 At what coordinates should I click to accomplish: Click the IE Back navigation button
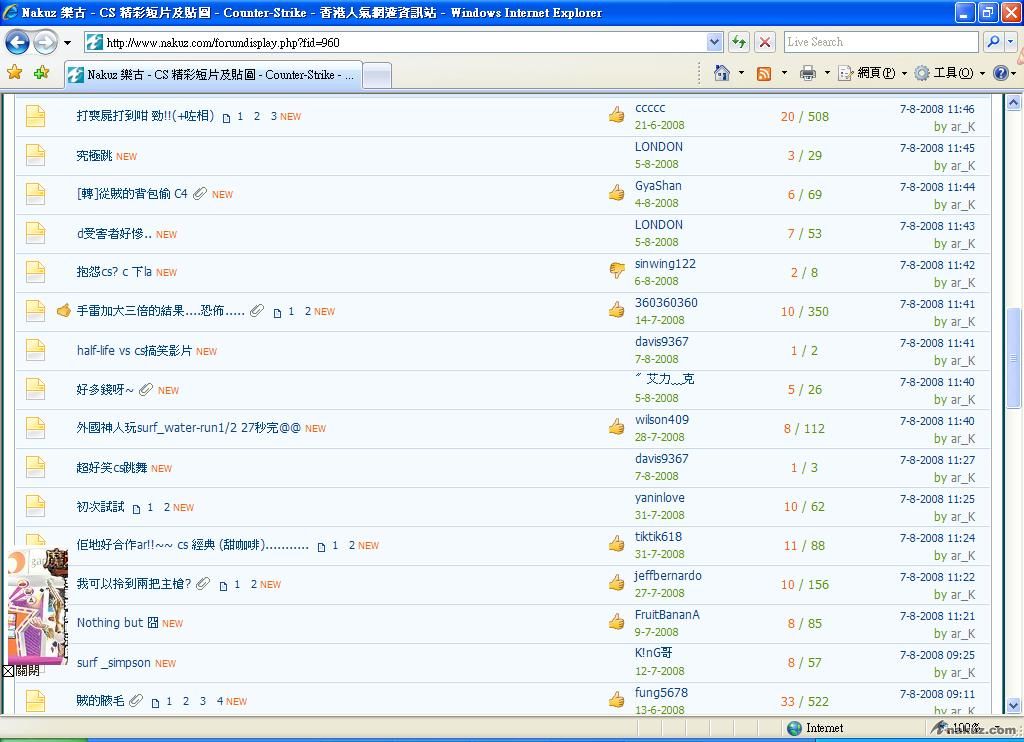(x=17, y=42)
